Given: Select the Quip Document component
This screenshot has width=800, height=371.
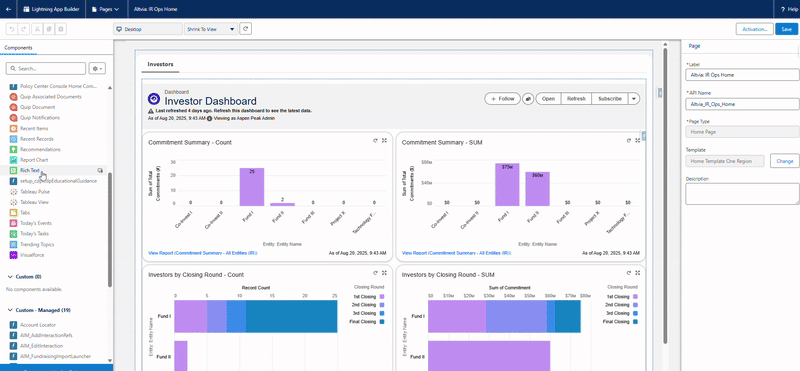Looking at the screenshot, I should click(37, 107).
